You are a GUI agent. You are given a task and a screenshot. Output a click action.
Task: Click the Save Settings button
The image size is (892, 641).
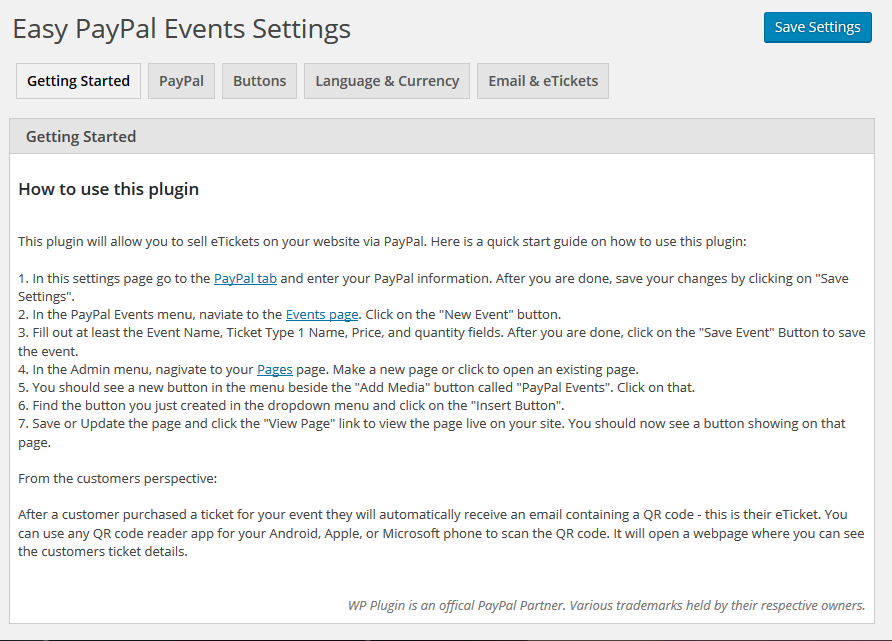[817, 27]
